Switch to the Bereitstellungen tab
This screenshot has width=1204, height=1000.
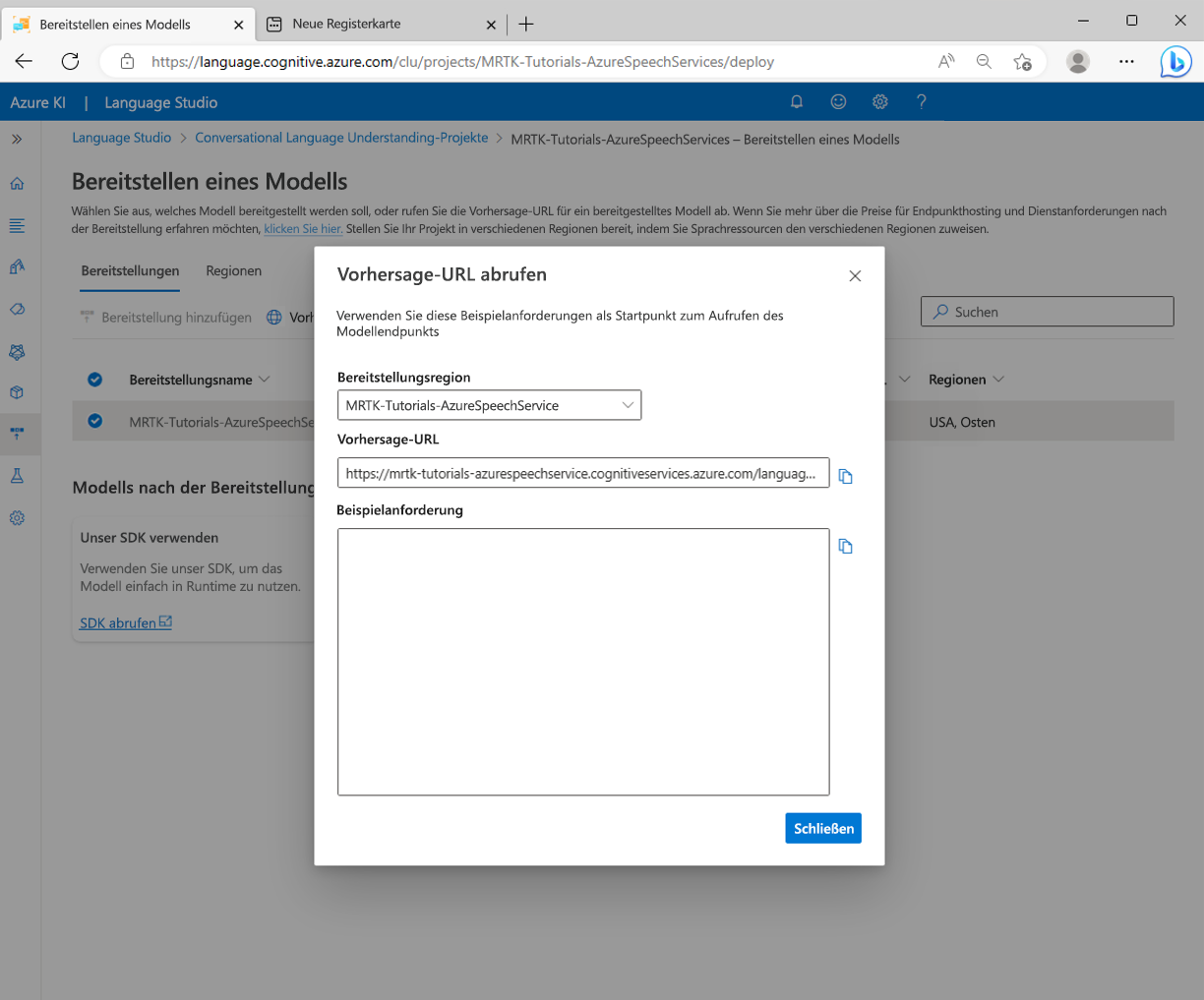[130, 270]
